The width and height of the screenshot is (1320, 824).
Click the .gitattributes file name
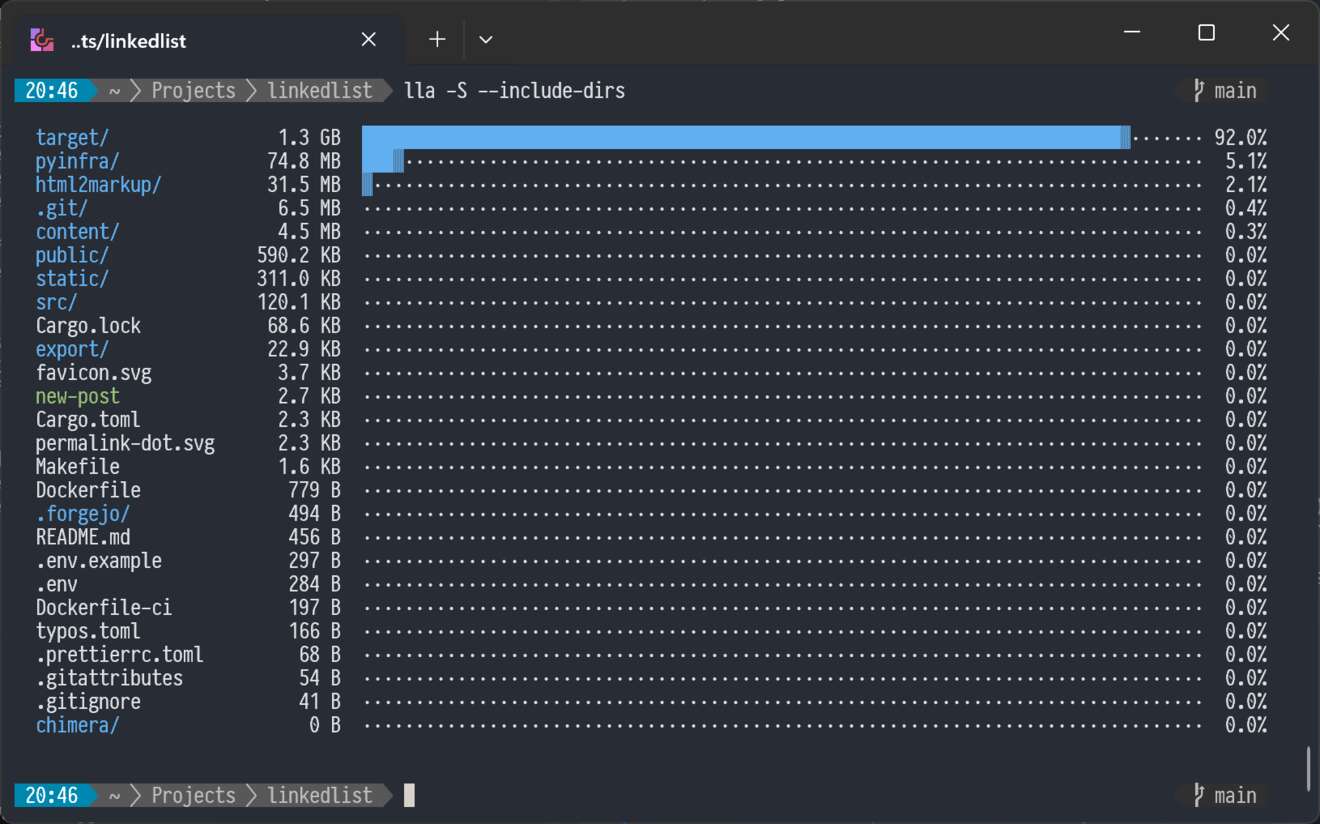109,678
